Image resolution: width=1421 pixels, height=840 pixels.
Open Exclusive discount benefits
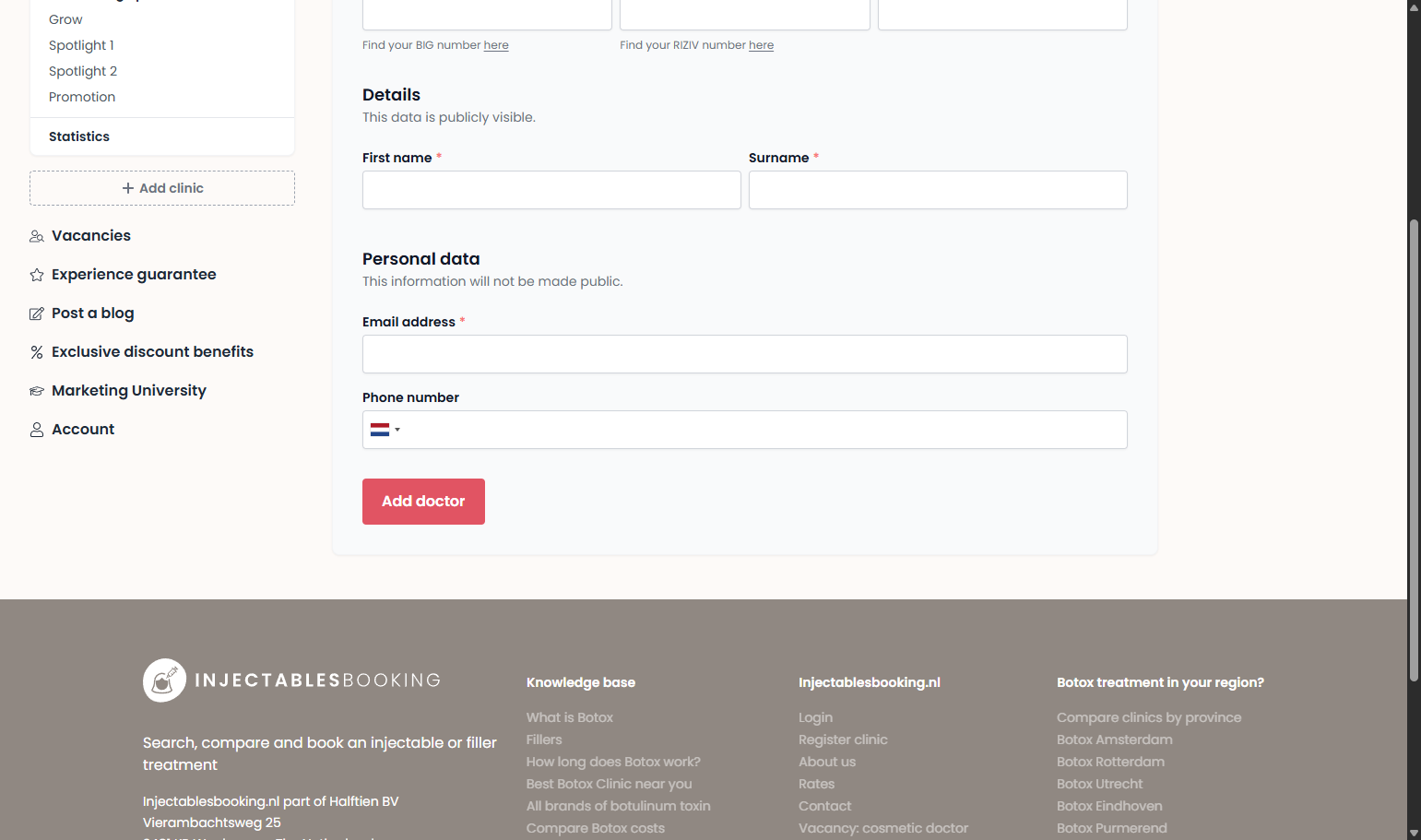tap(152, 352)
